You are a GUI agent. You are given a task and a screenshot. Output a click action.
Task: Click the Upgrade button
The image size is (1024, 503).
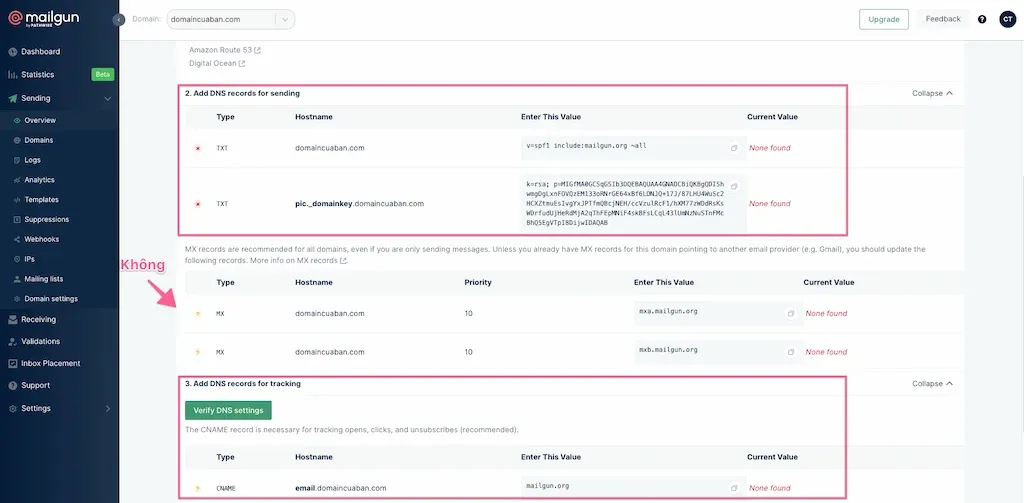coord(884,20)
